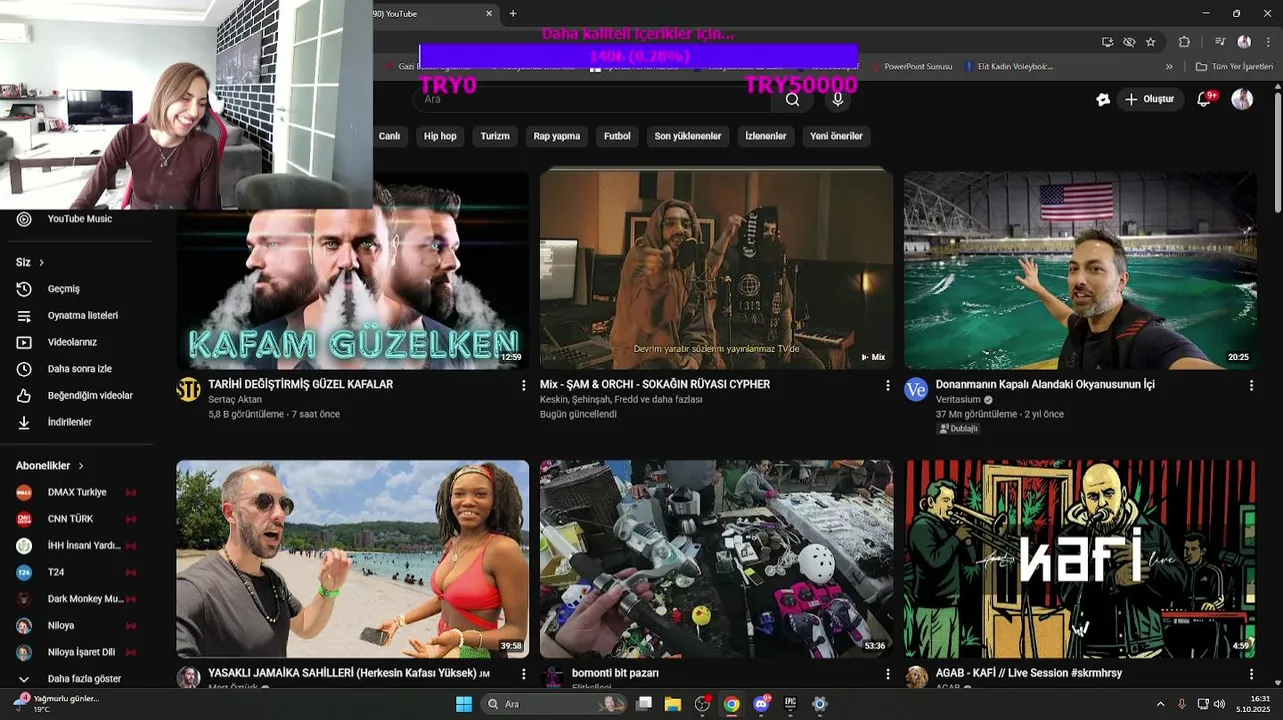The height and width of the screenshot is (720, 1283).
Task: Play KAFAM GÜZELKEN video thumbnail
Action: pos(353,270)
